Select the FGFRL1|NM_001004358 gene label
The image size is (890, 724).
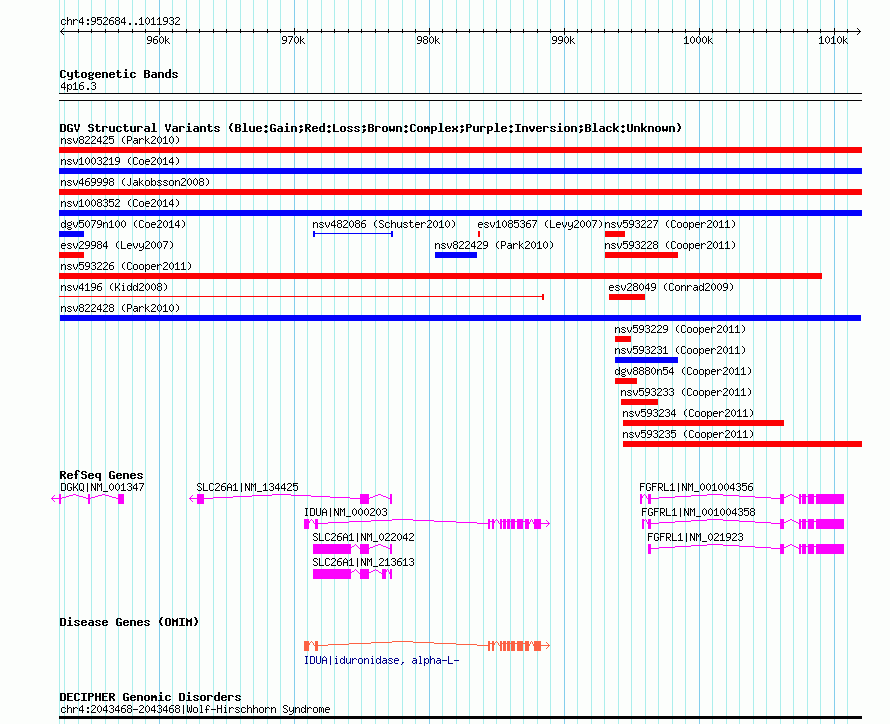(698, 512)
